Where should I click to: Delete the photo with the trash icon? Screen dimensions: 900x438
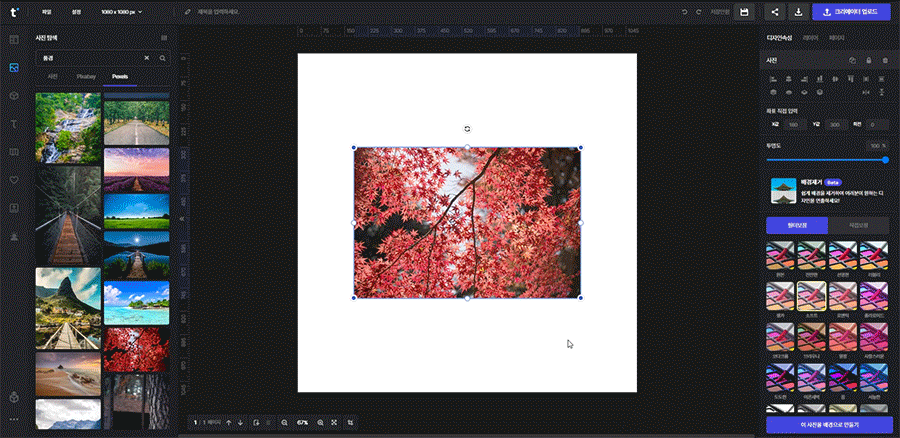[x=884, y=60]
